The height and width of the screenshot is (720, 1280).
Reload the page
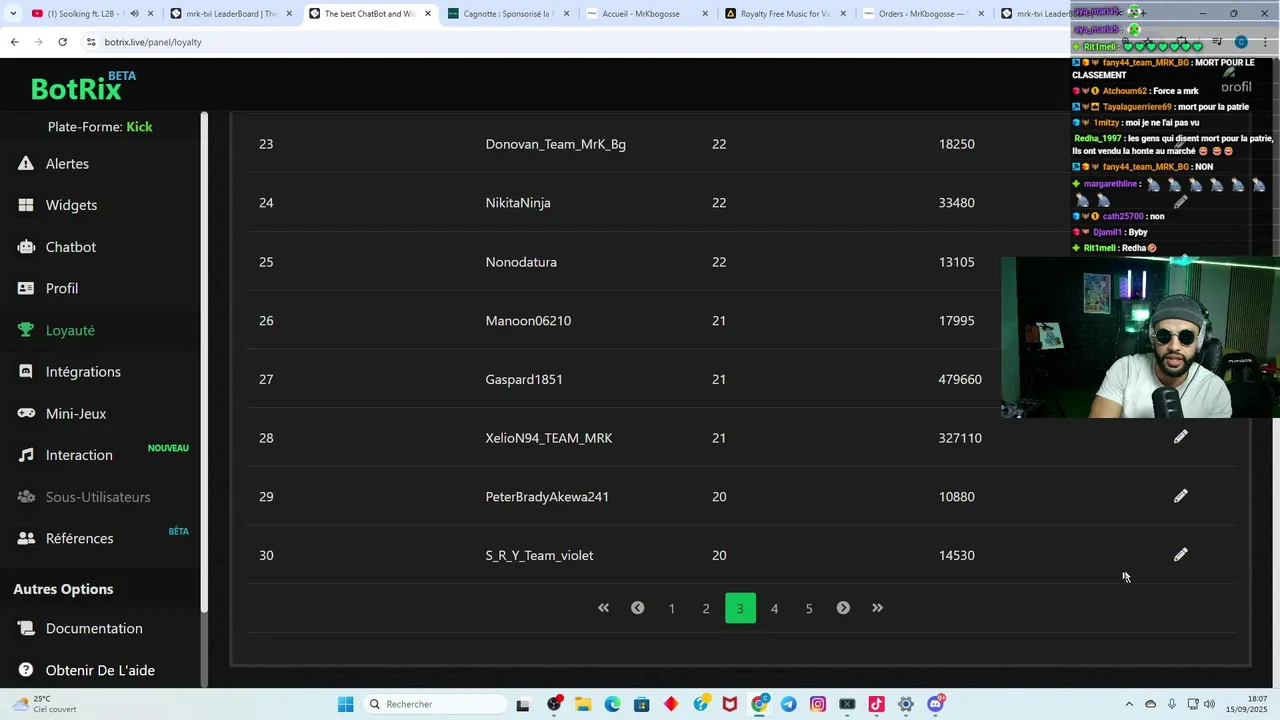pyautogui.click(x=62, y=42)
